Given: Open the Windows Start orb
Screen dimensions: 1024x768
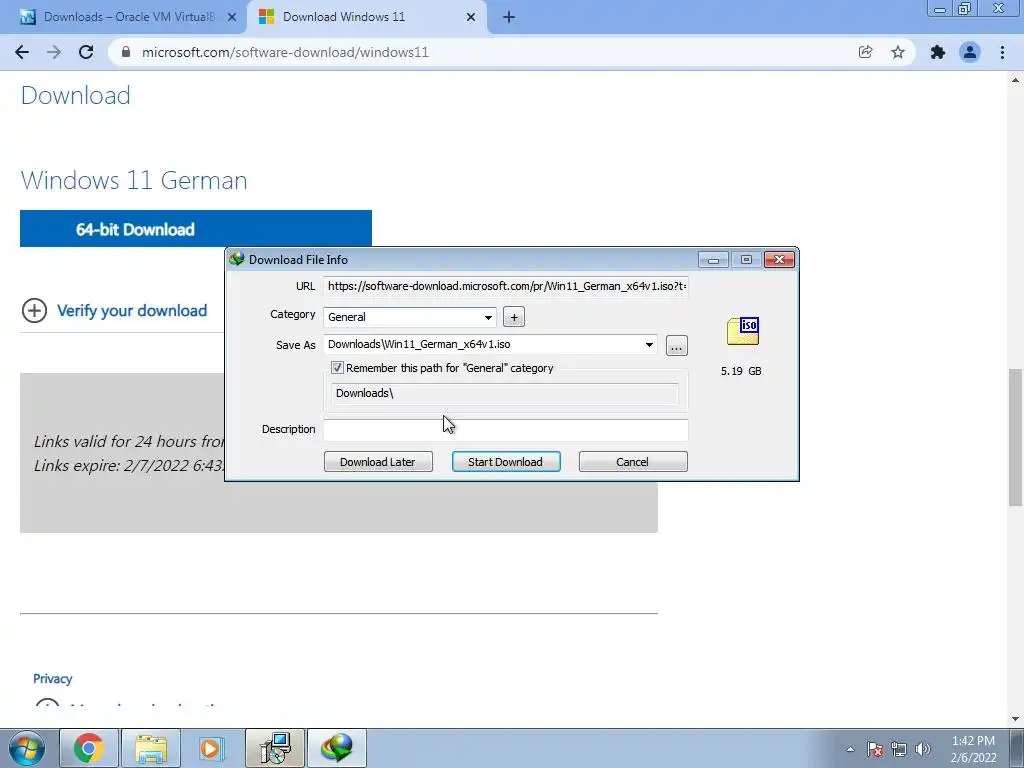Looking at the screenshot, I should tap(27, 748).
